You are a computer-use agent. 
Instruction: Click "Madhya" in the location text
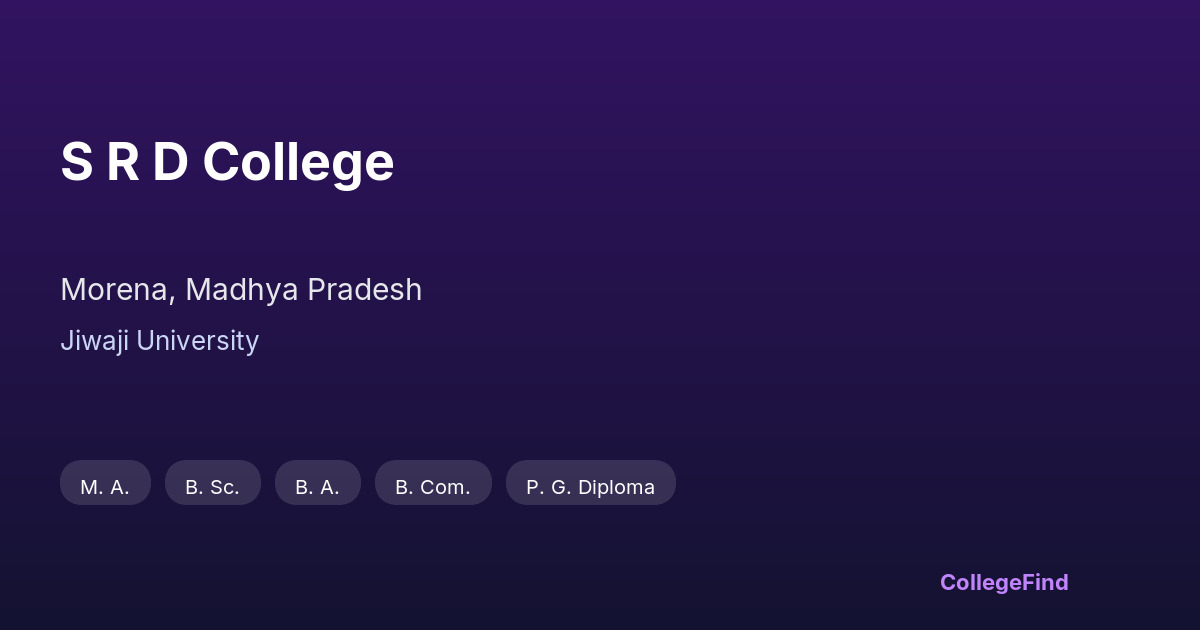[x=241, y=290]
